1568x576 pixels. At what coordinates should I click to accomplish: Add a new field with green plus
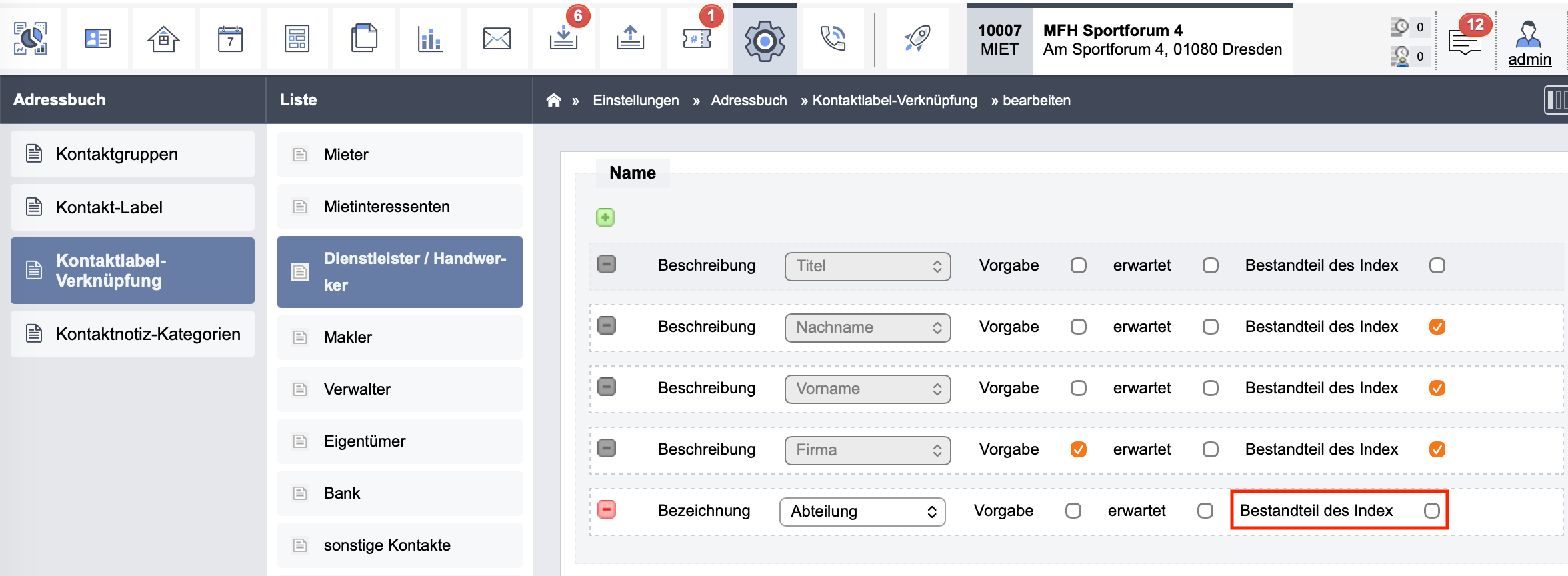point(605,217)
